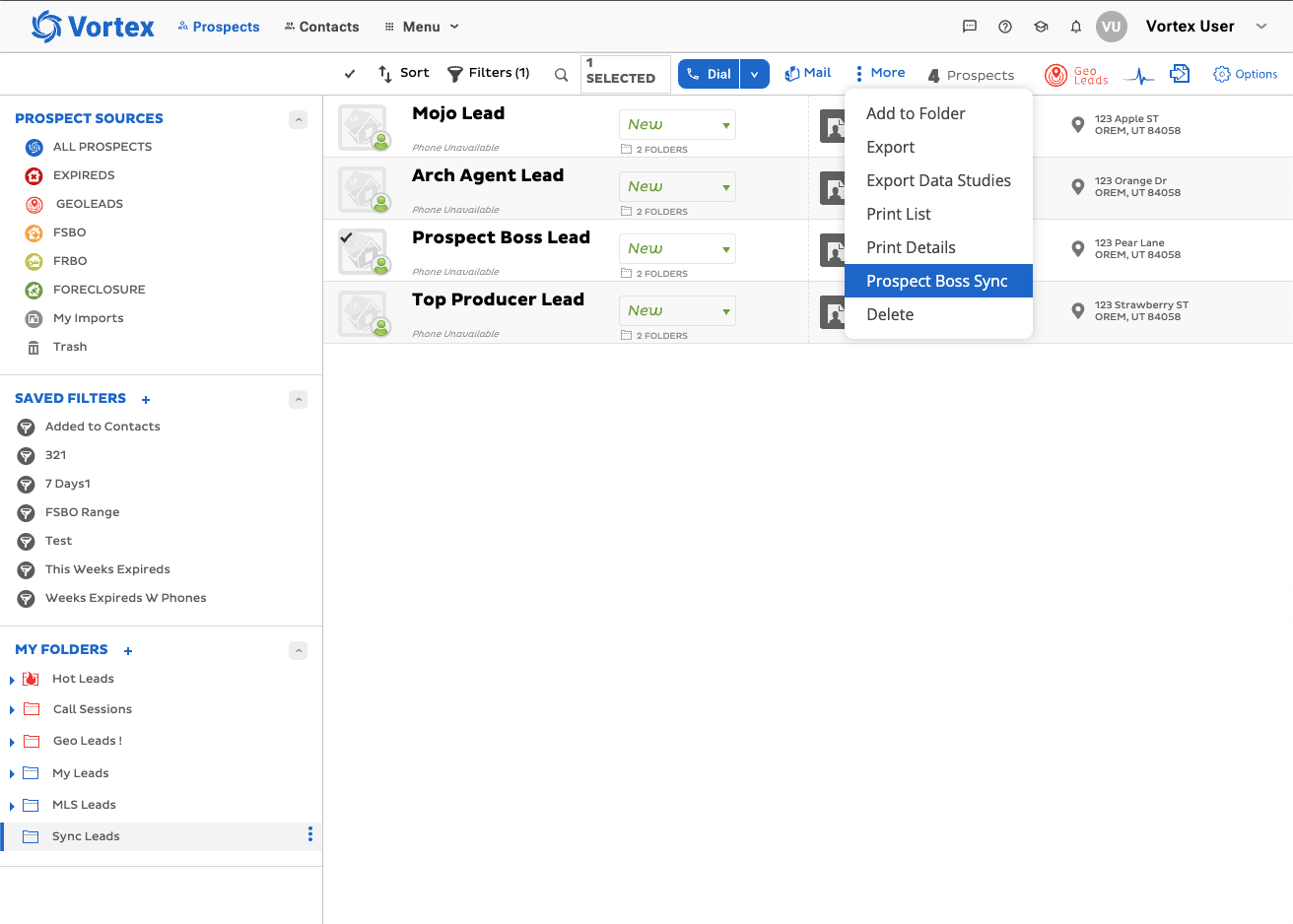Viewport: 1293px width, 924px height.
Task: Open the chat messages icon
Action: (x=970, y=27)
